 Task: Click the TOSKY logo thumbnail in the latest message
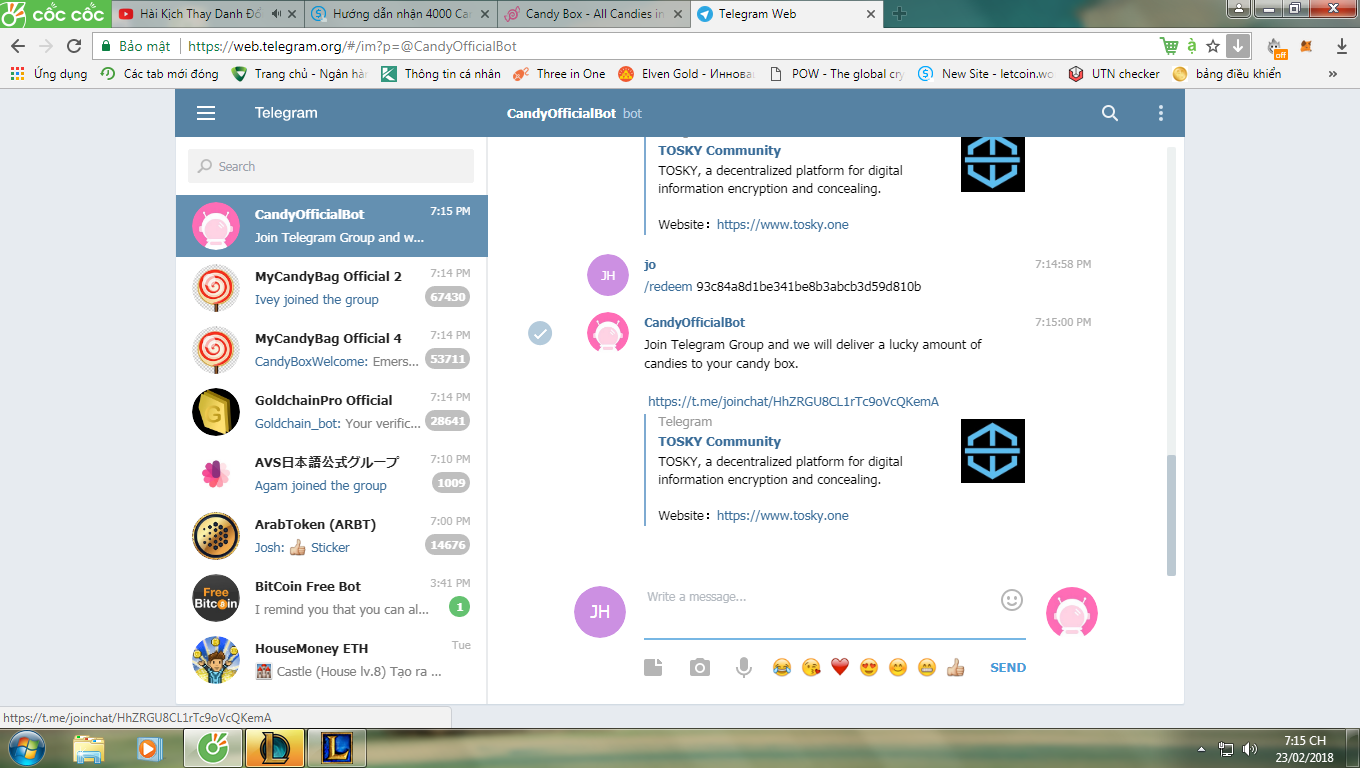click(x=993, y=451)
